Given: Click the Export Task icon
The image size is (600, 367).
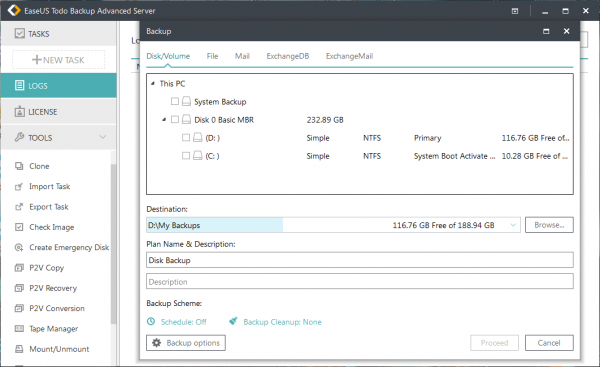Looking at the screenshot, I should point(19,207).
